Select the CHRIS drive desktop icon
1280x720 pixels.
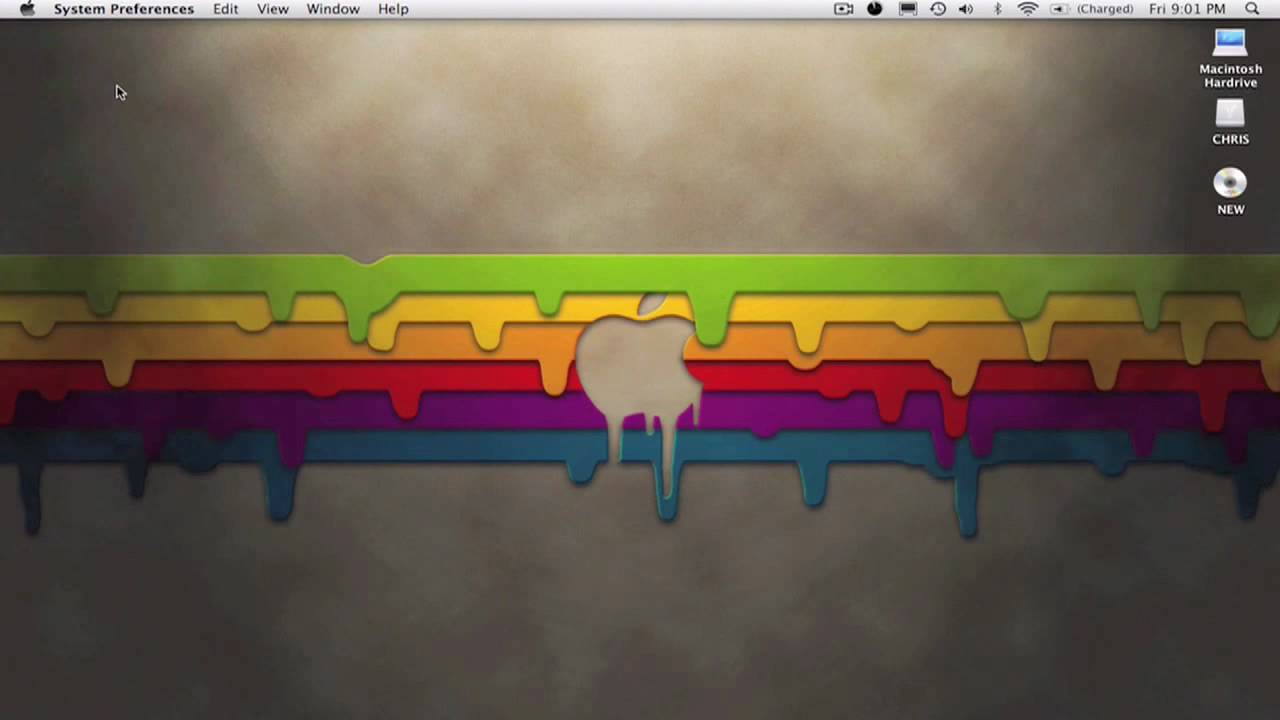[x=1230, y=122]
